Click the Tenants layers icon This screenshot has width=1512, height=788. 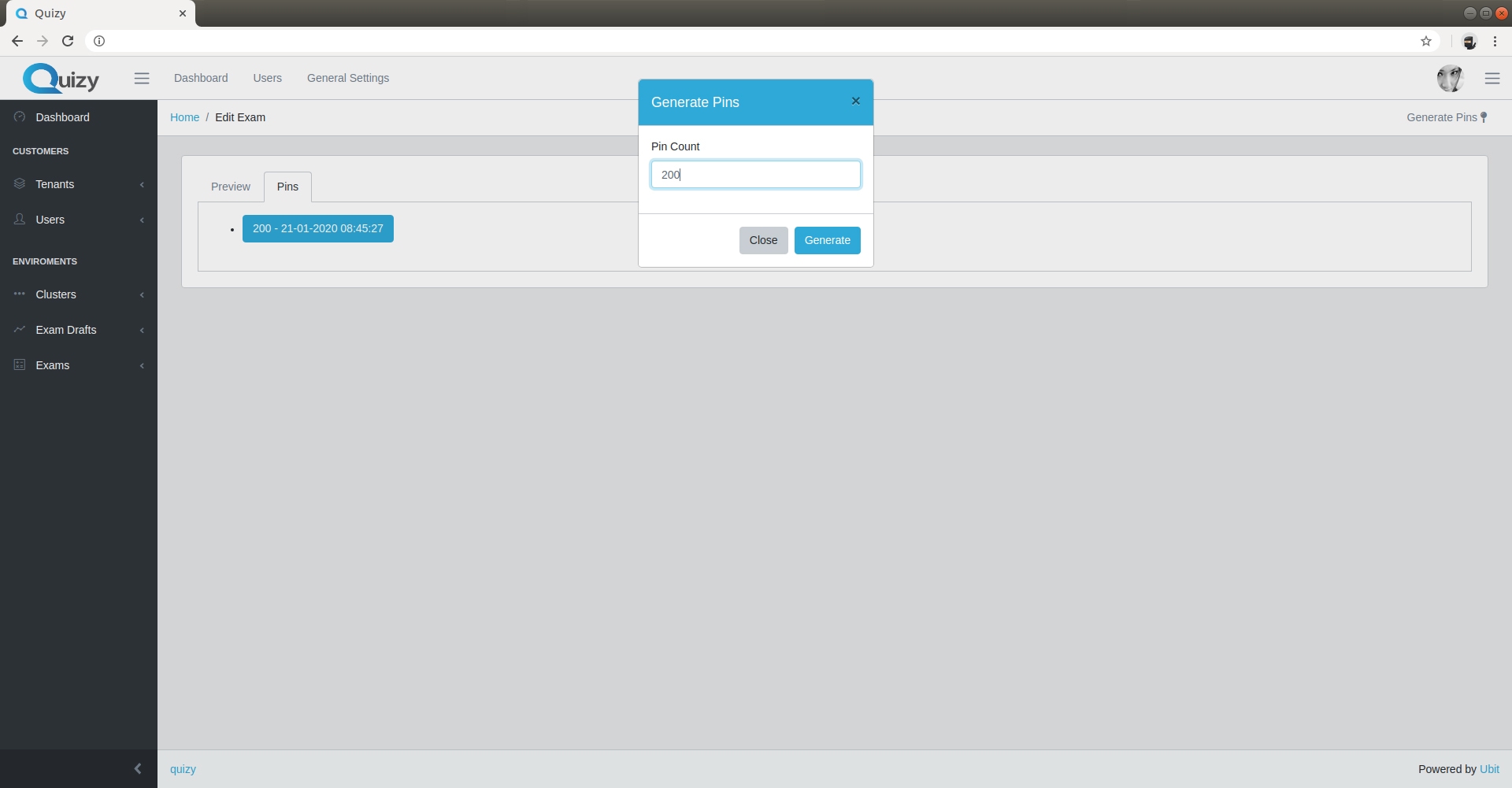20,183
